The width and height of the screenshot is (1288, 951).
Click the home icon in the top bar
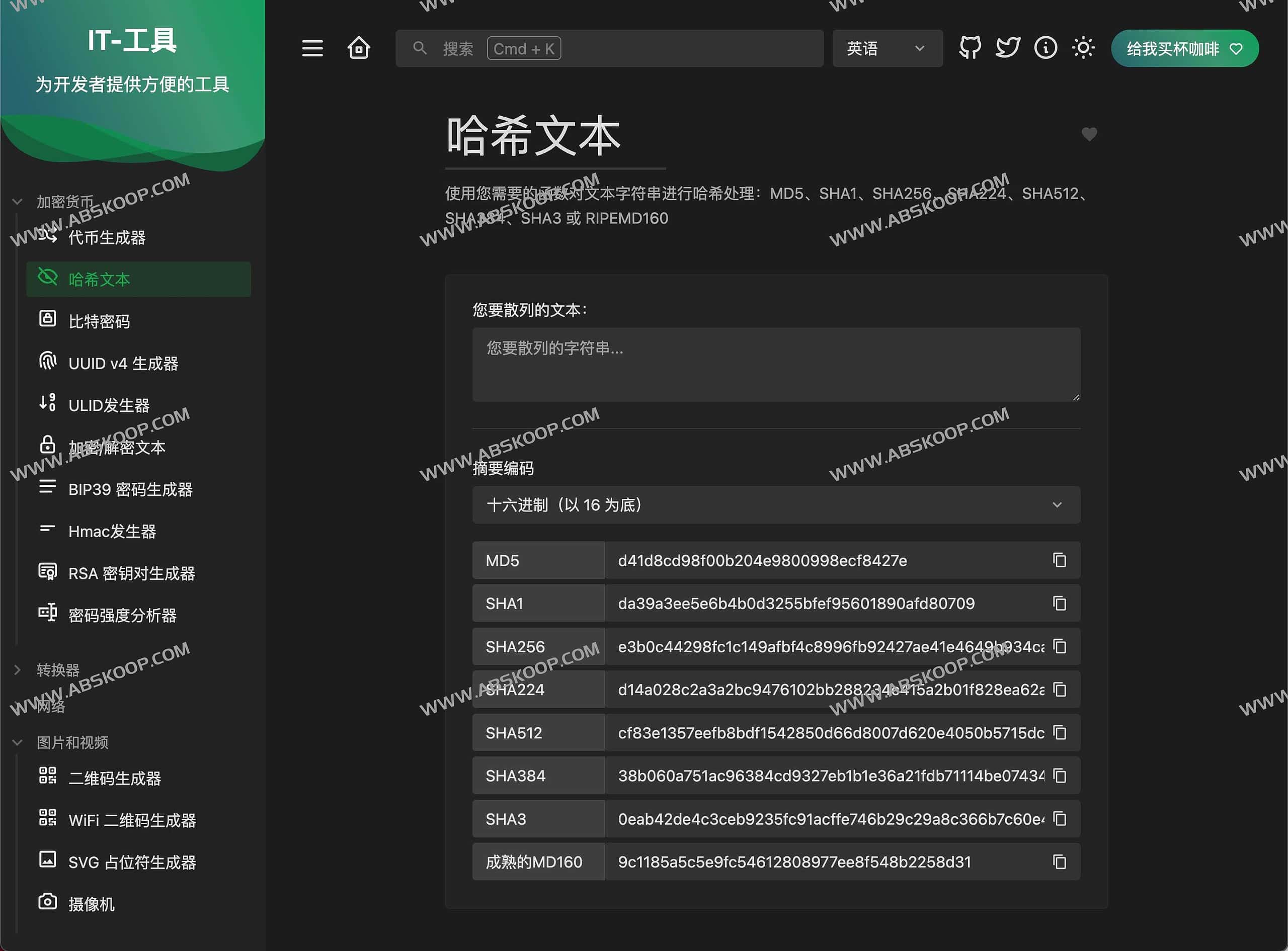(x=358, y=48)
